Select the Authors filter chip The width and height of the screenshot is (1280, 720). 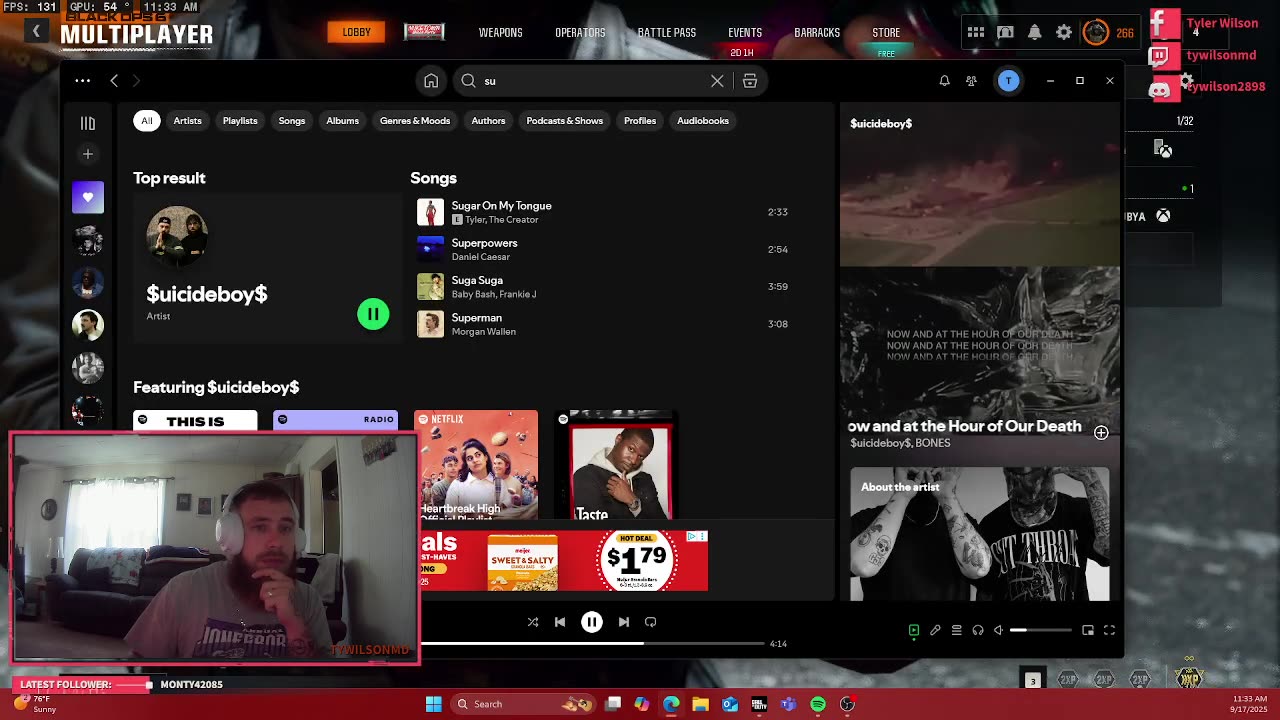488,121
